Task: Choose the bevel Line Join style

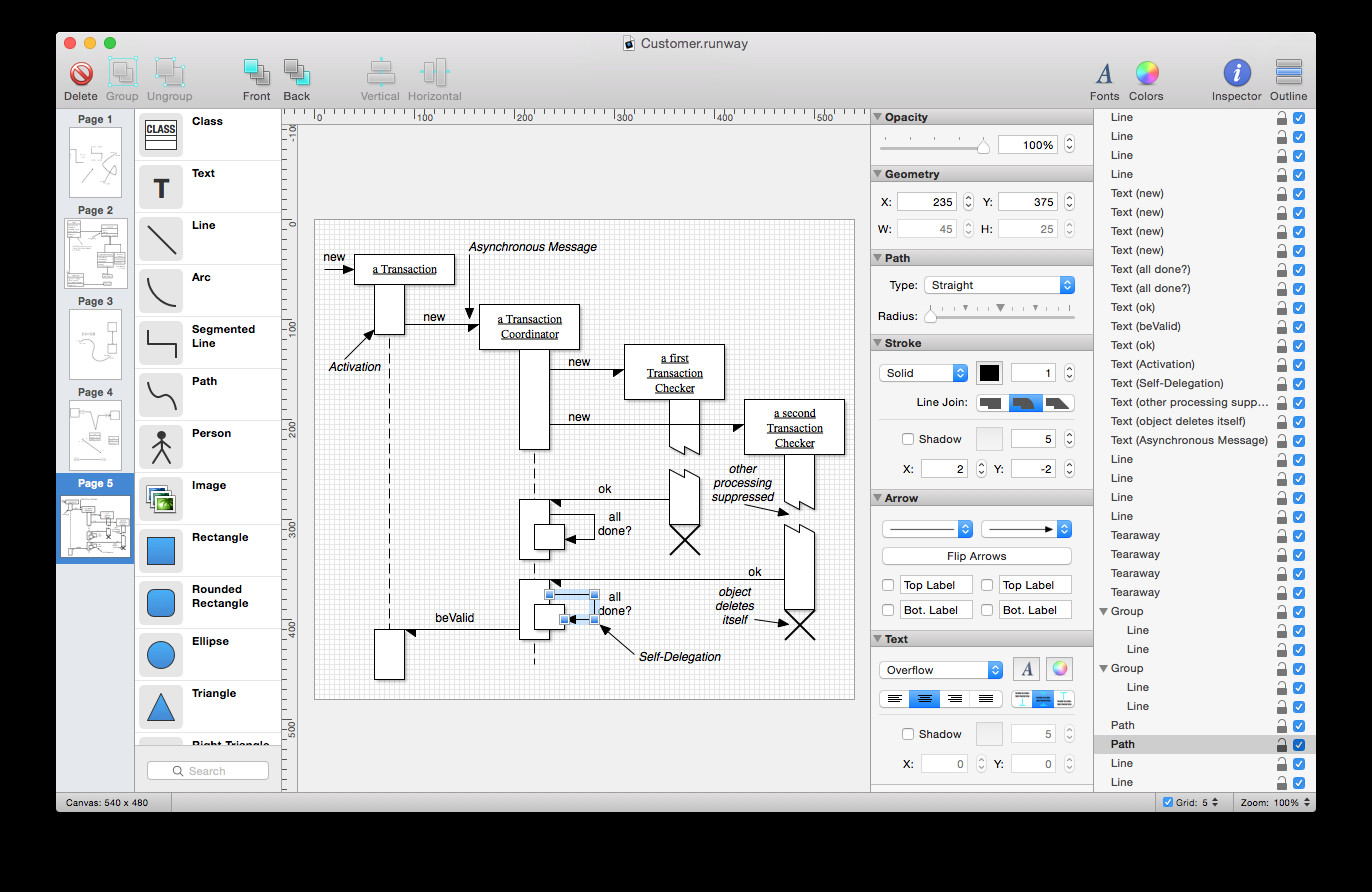Action: (x=1059, y=403)
